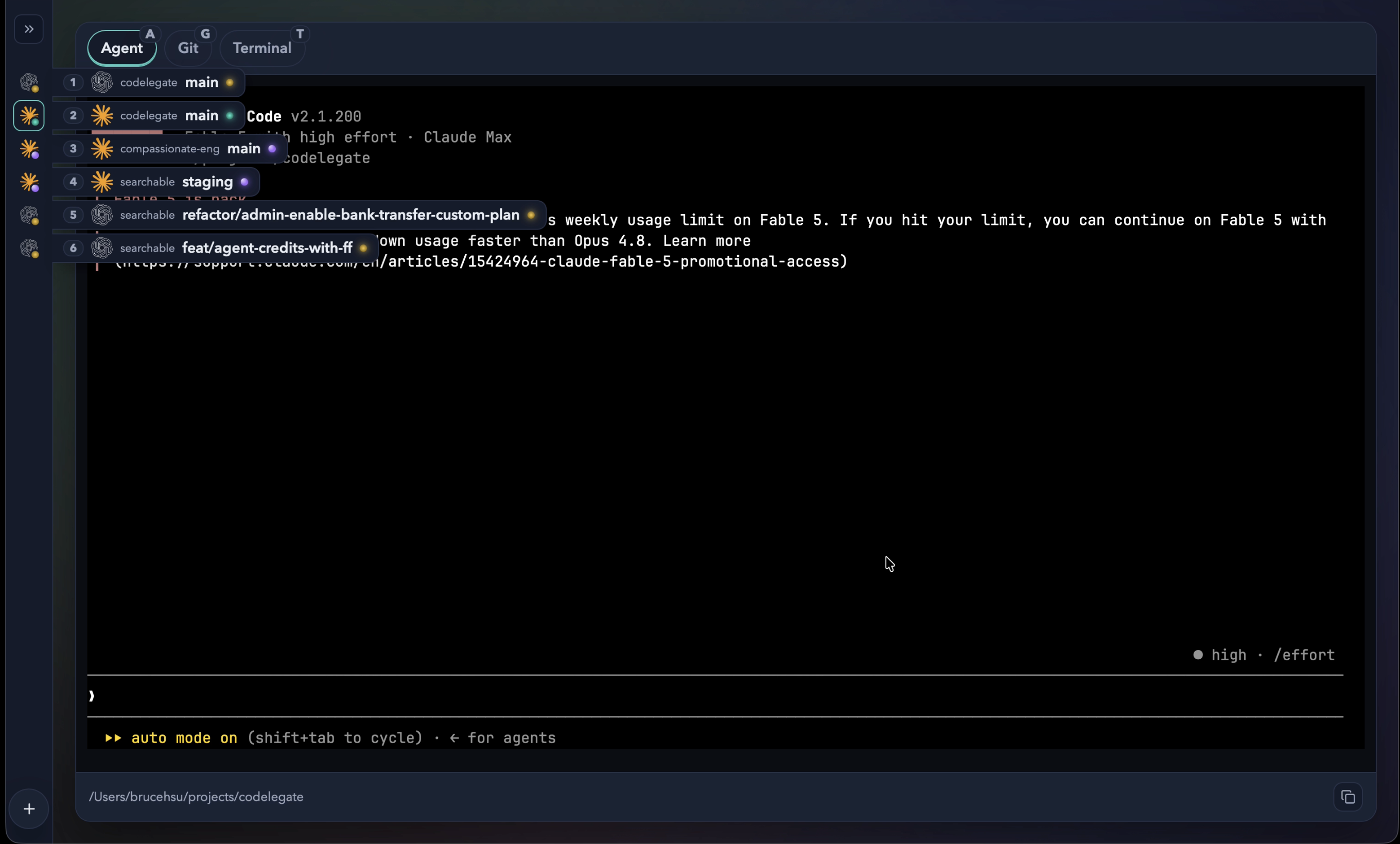The image size is (1400, 844).
Task: Add a new session with plus button
Action: pos(29,809)
